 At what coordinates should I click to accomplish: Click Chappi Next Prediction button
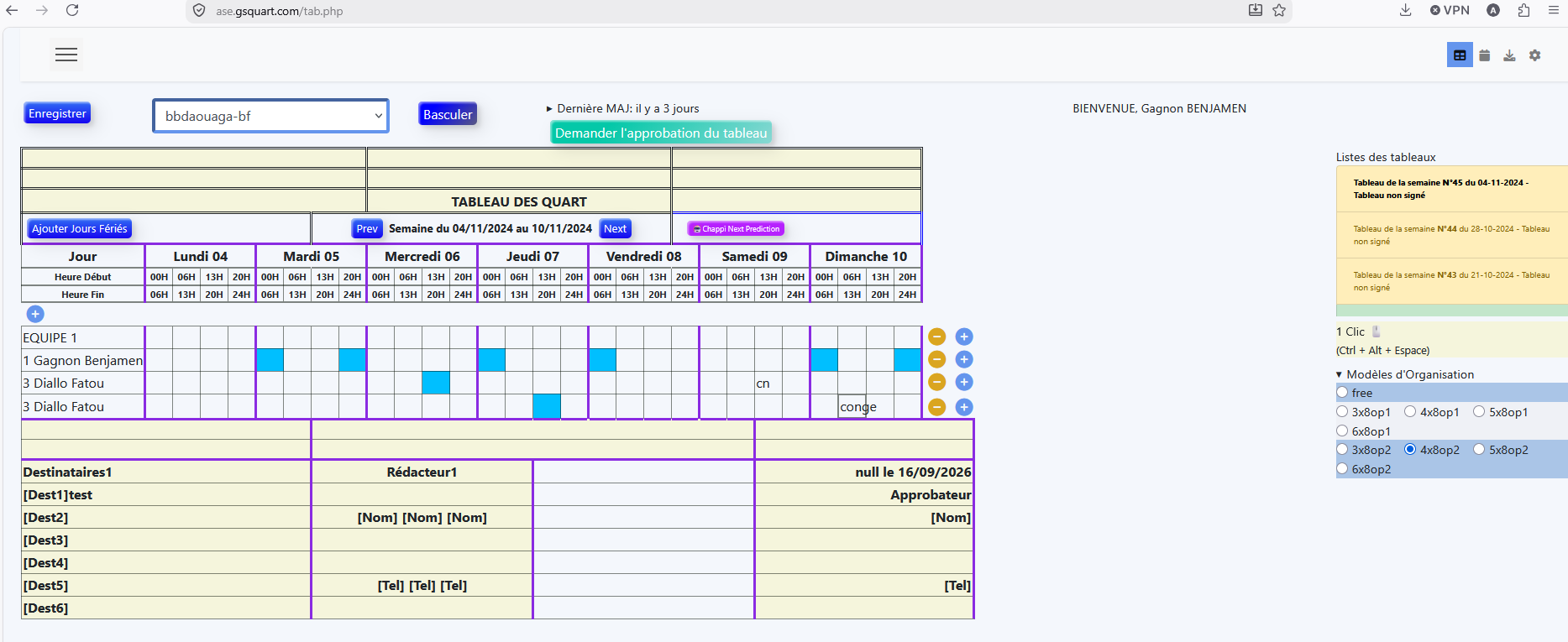click(x=736, y=228)
